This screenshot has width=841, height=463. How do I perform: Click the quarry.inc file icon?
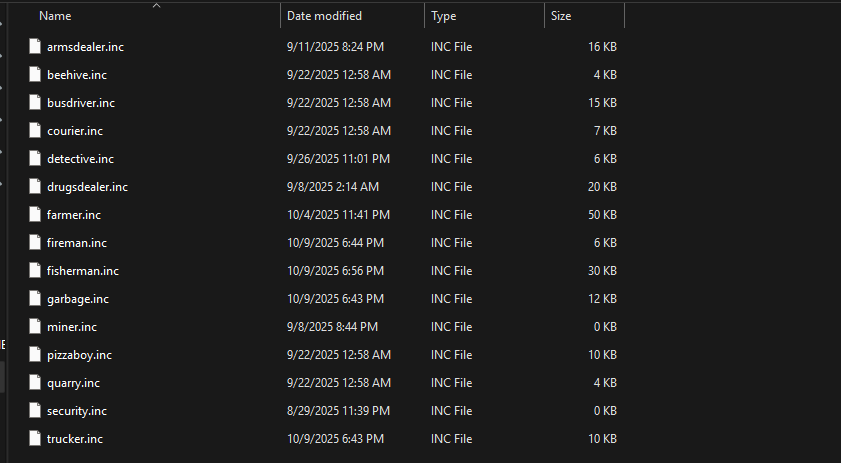[35, 383]
